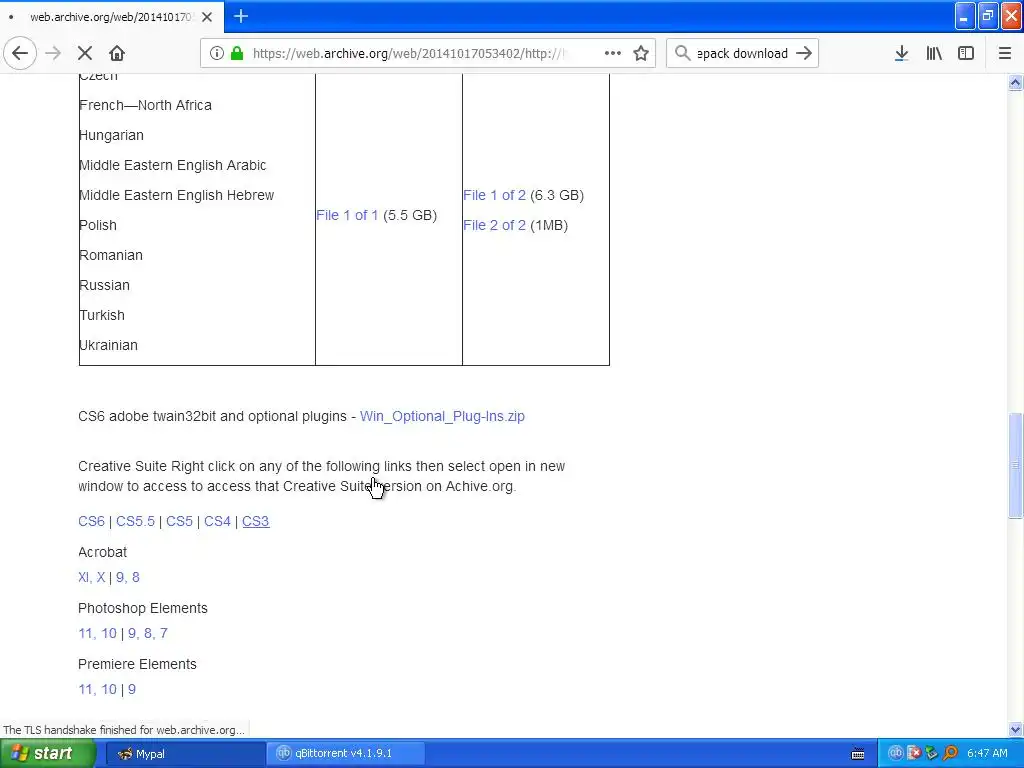Open the File 1 of 1 link

[347, 216]
